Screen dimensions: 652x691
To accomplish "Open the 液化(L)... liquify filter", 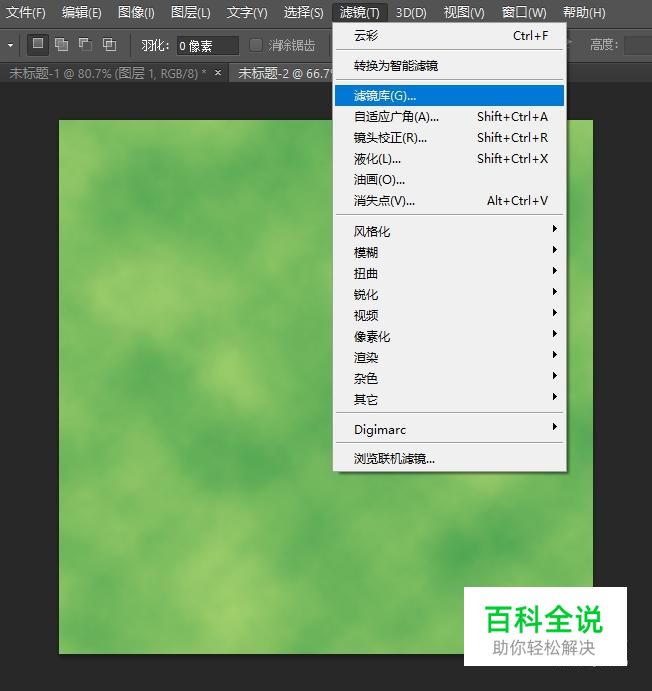I will click(x=449, y=159).
